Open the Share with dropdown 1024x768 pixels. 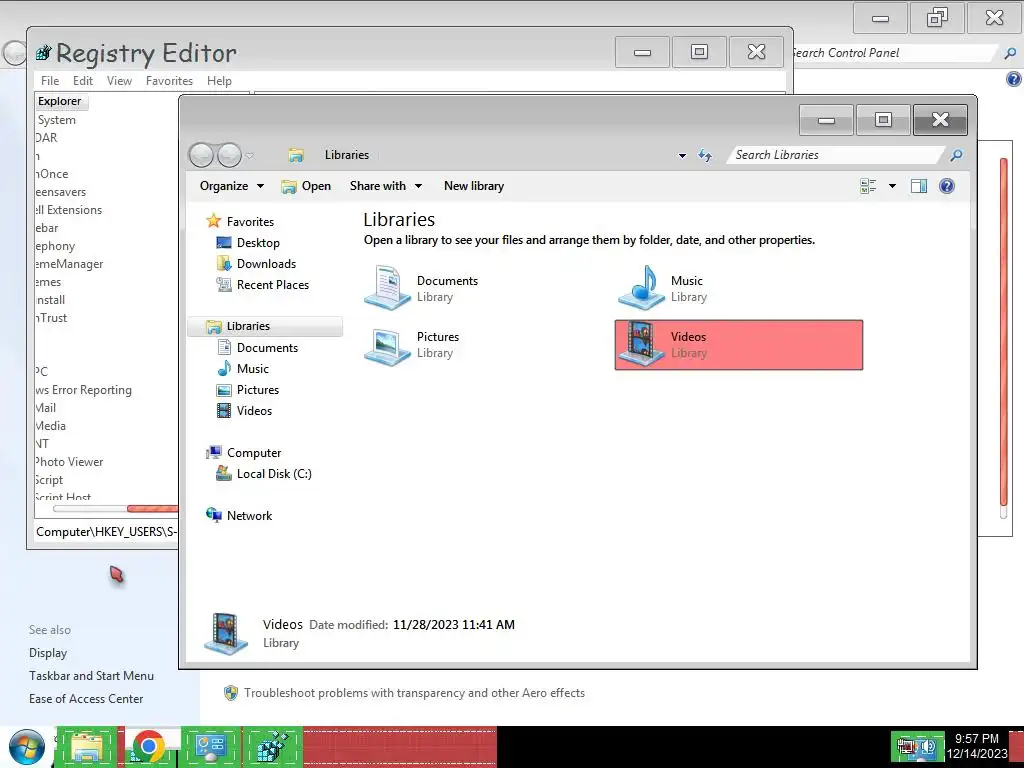386,186
